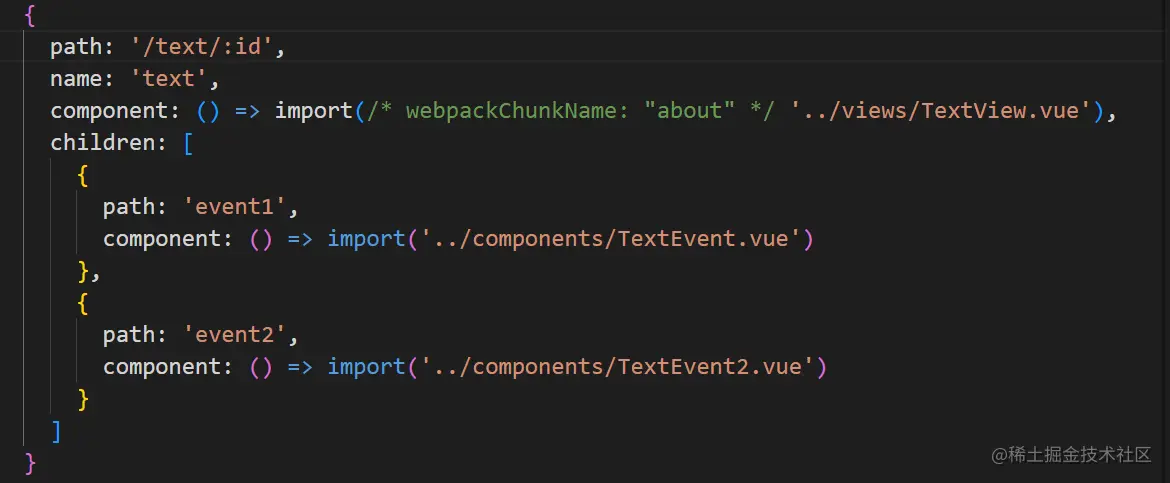This screenshot has height=483, width=1170.
Task: Click the 'event2' path string
Action: [234, 335]
